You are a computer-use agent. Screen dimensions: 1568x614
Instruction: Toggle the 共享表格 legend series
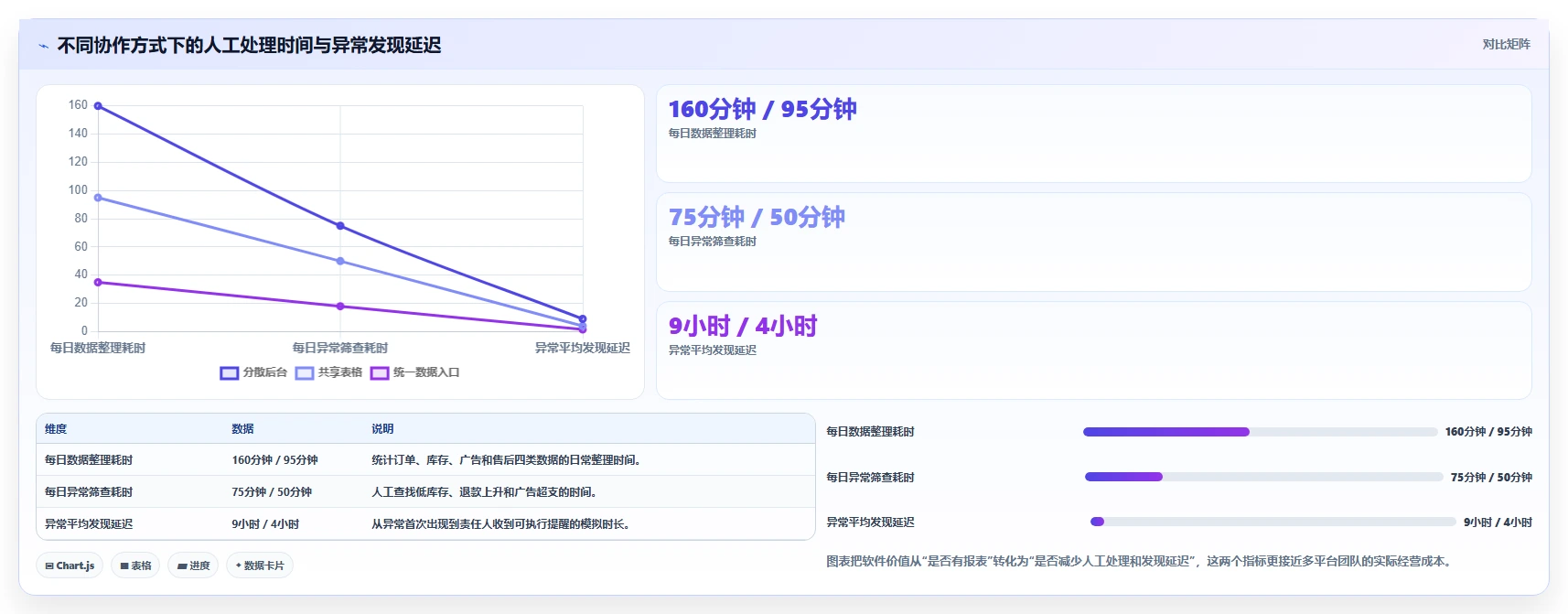328,372
